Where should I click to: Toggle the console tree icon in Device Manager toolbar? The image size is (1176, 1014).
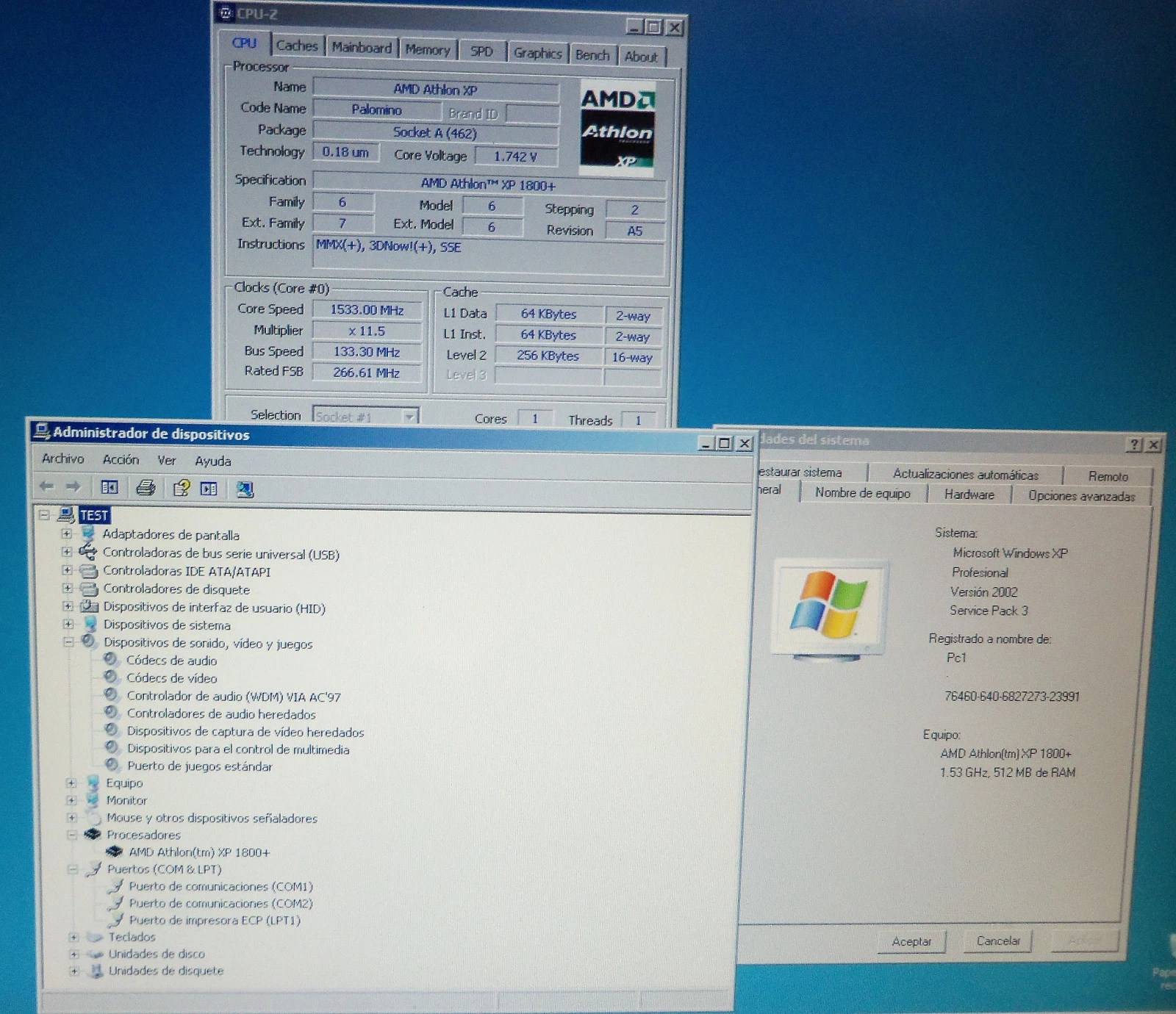(110, 487)
